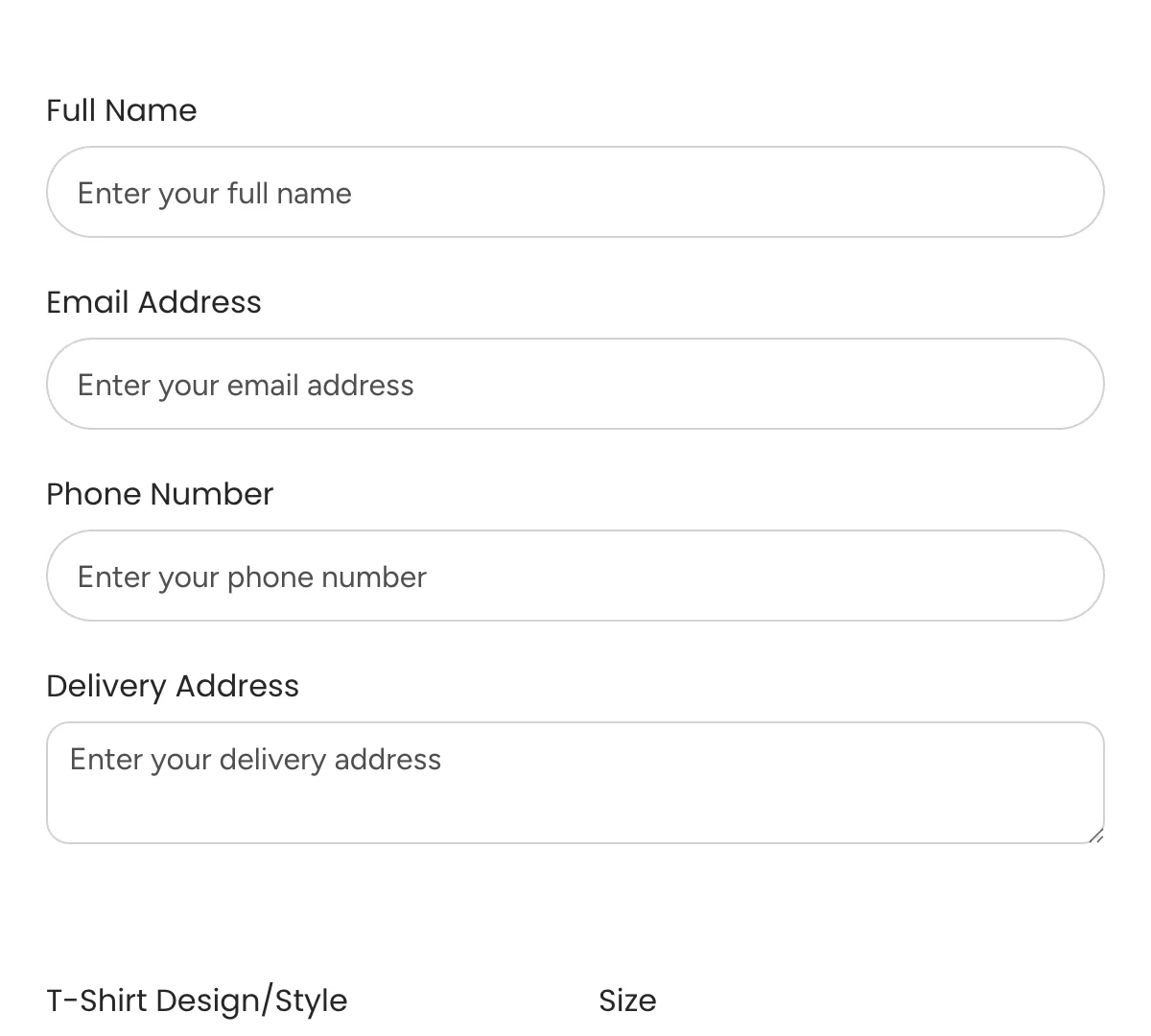Click the 'Enter your full name' placeholder area
The image size is (1151, 1036).
point(214,193)
